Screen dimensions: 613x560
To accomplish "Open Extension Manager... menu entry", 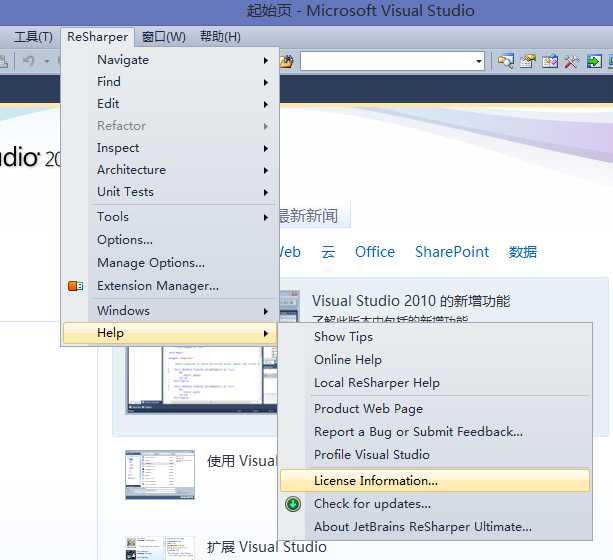I will click(170, 286).
